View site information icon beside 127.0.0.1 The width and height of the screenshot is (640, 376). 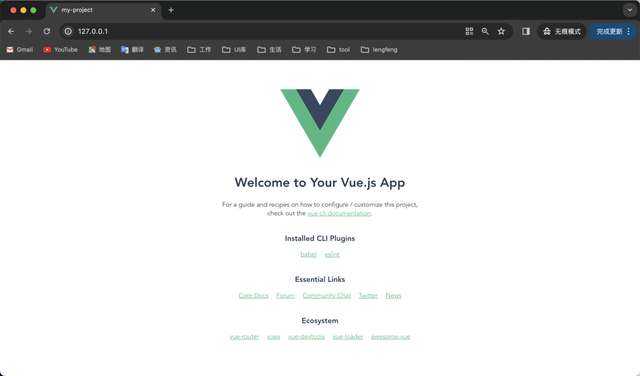pyautogui.click(x=68, y=31)
